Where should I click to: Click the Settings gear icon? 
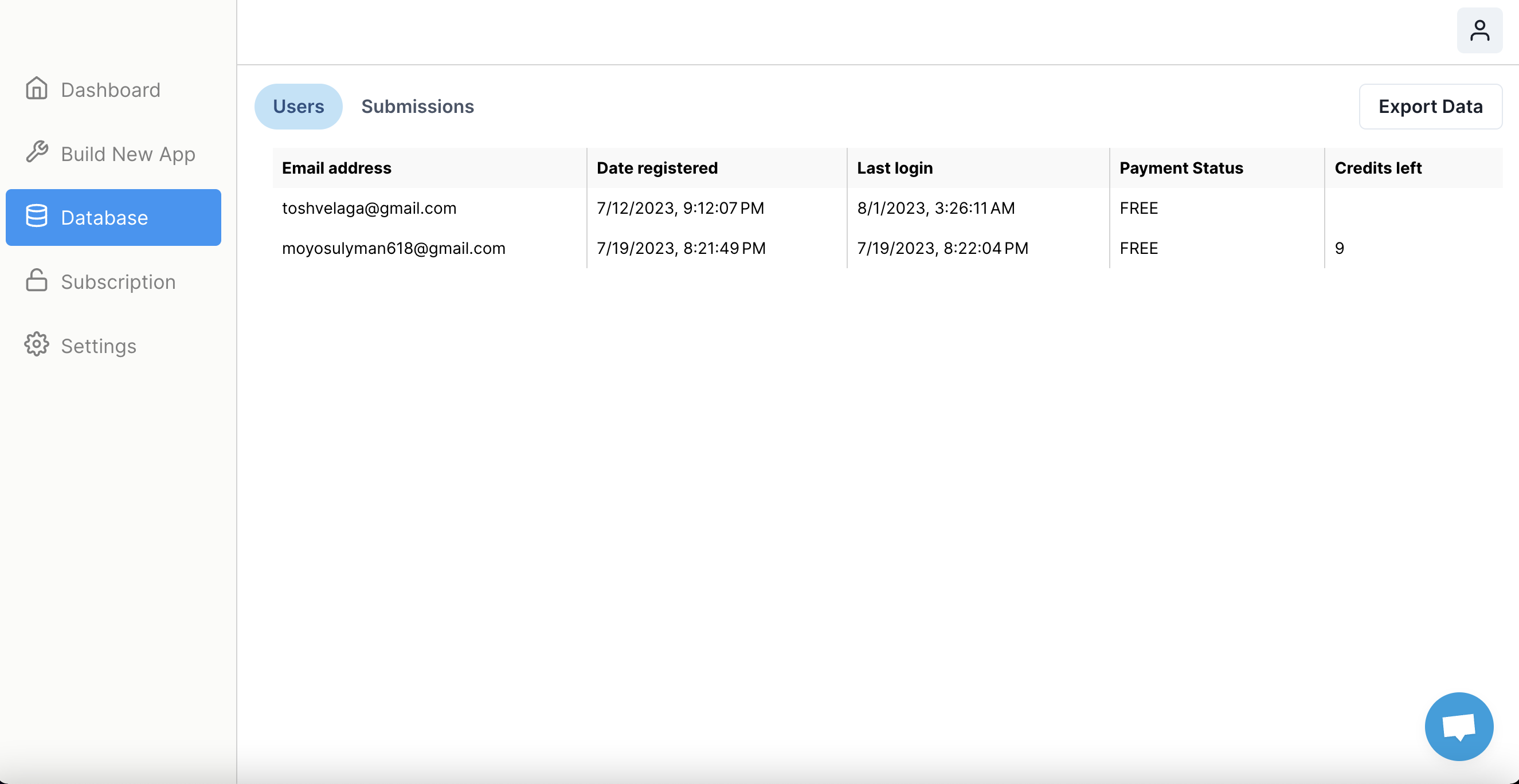coord(37,344)
